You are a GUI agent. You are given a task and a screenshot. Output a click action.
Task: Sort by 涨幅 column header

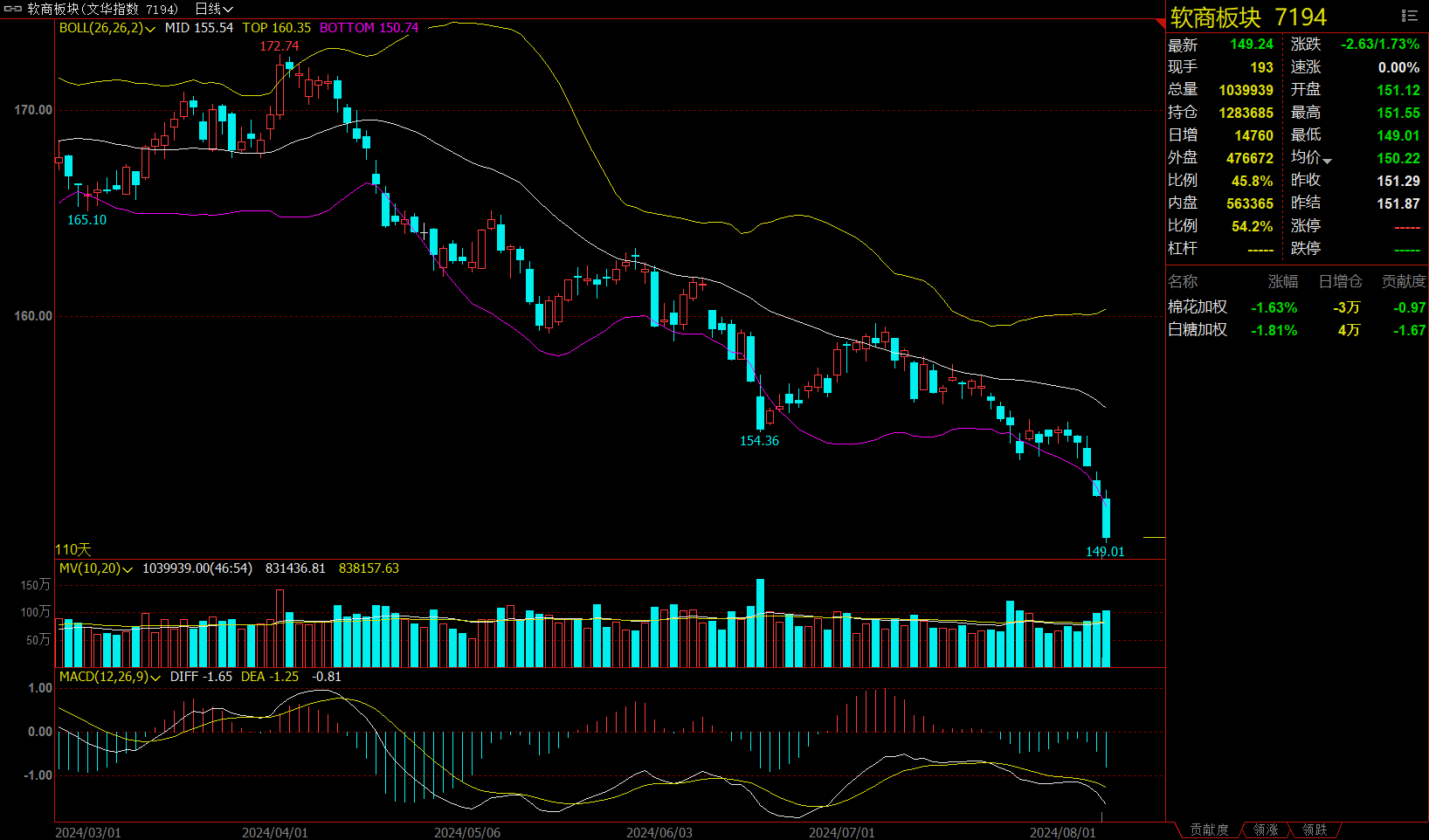pyautogui.click(x=1282, y=281)
